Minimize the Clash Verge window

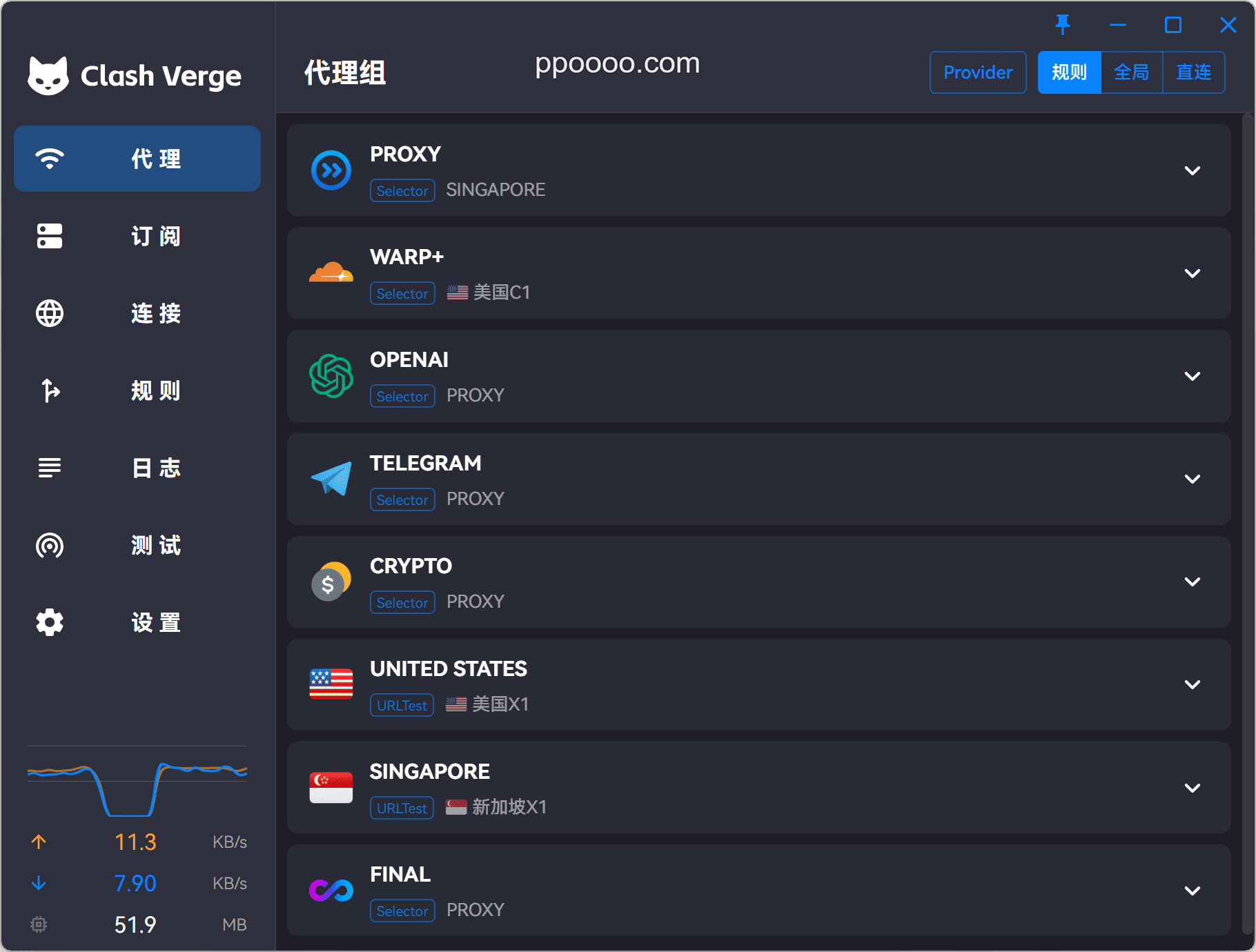click(1118, 25)
